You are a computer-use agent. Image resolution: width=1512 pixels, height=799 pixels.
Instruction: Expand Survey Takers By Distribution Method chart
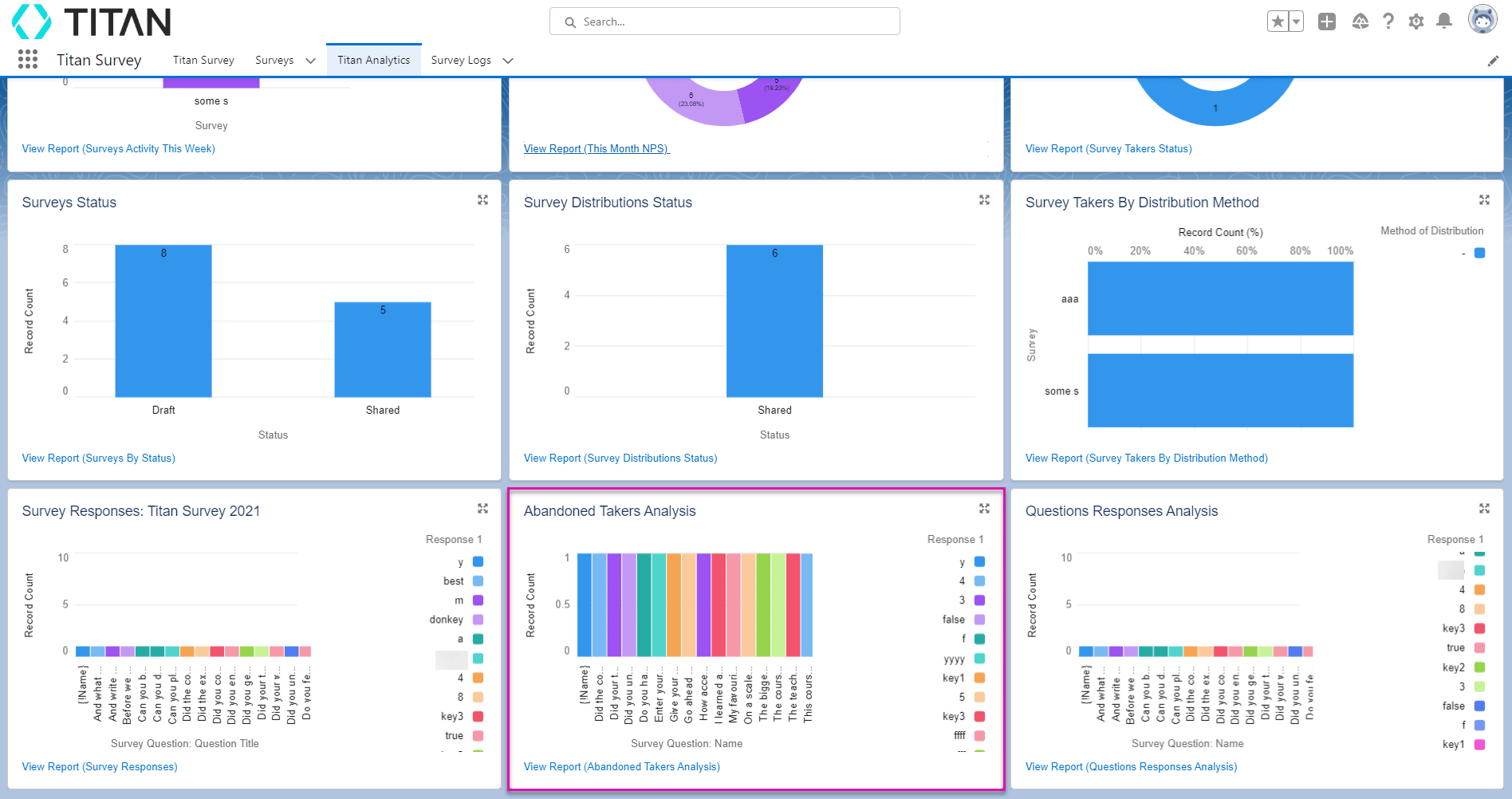[x=1484, y=200]
